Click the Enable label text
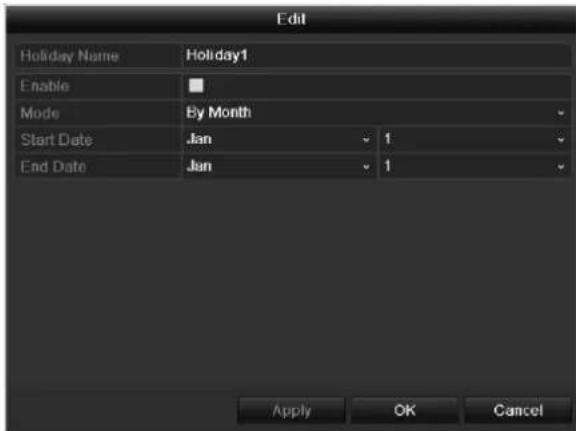The image size is (576, 431). (x=45, y=86)
